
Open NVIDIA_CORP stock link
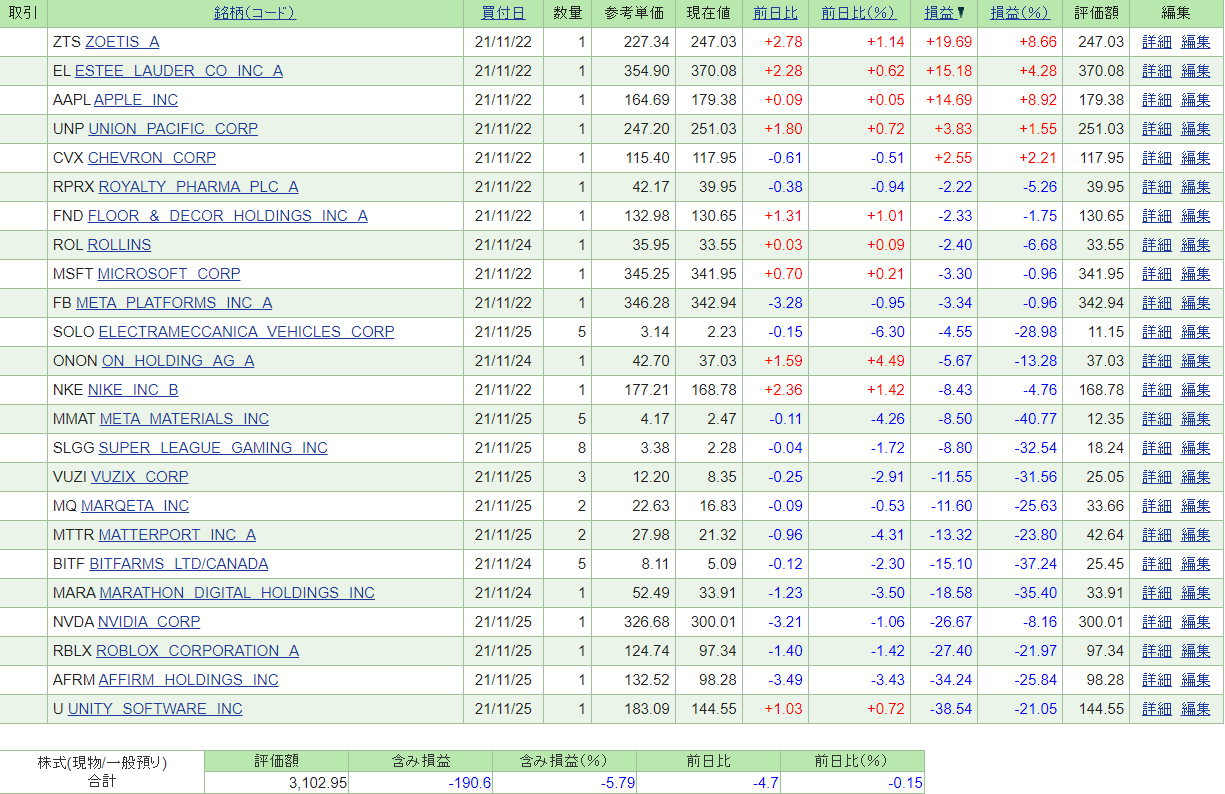(x=149, y=622)
